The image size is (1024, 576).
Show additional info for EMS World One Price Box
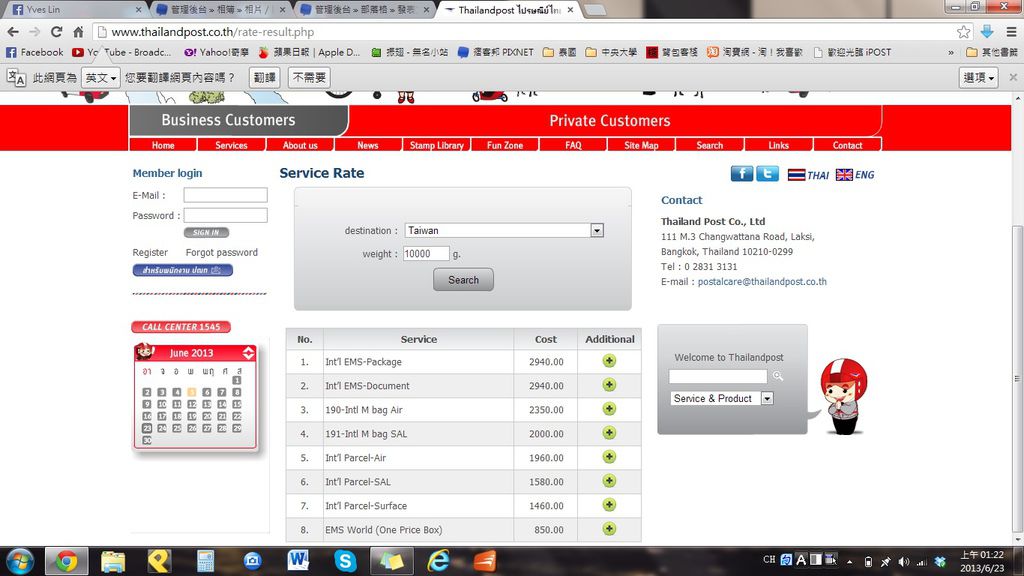609,529
